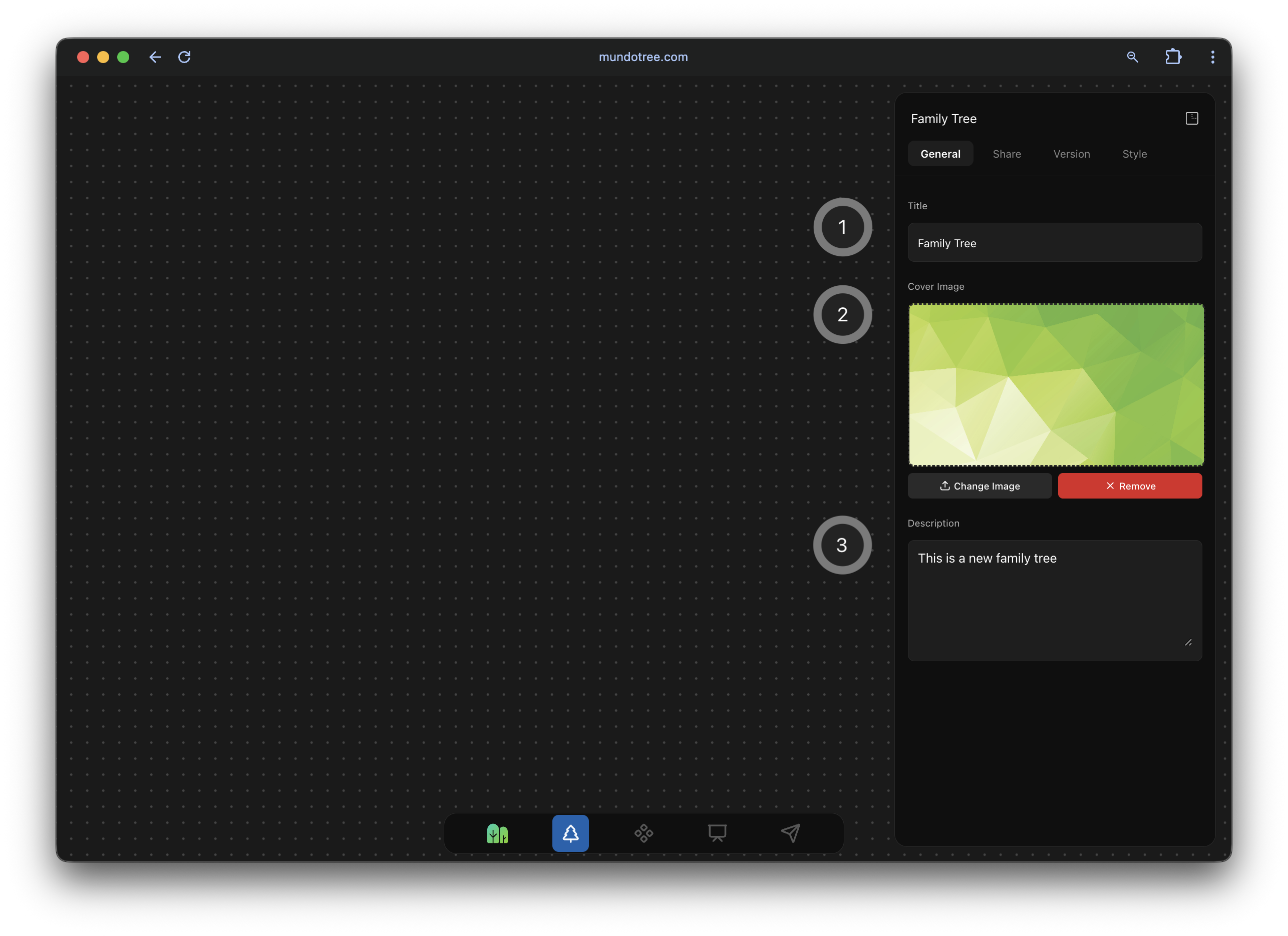1288x936 pixels.
Task: Select the highlighted pine tree tool
Action: (x=570, y=833)
